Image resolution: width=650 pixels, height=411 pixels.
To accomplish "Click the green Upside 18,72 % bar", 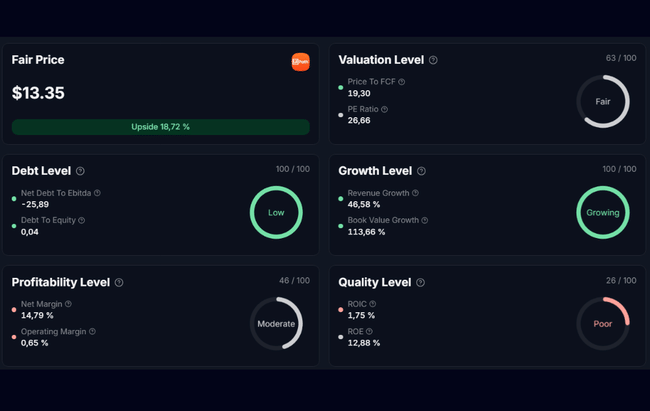I will (x=160, y=127).
